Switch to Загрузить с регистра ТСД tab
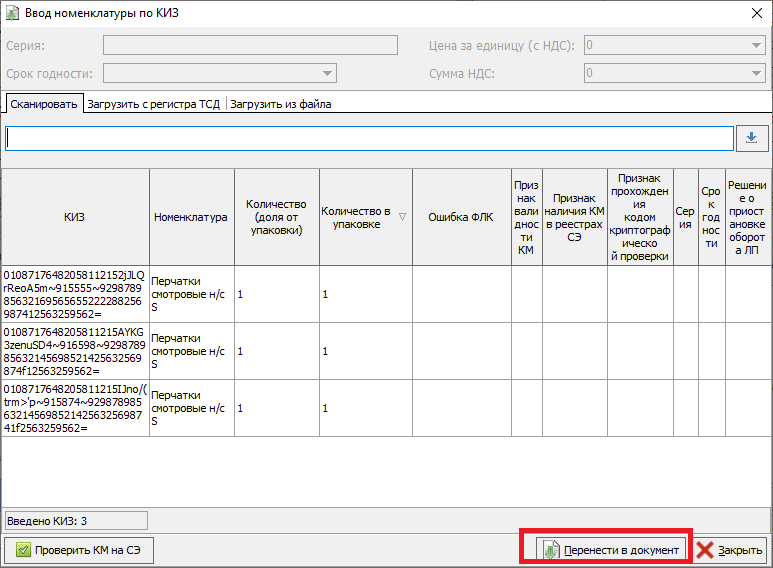This screenshot has width=773, height=568. [155, 104]
